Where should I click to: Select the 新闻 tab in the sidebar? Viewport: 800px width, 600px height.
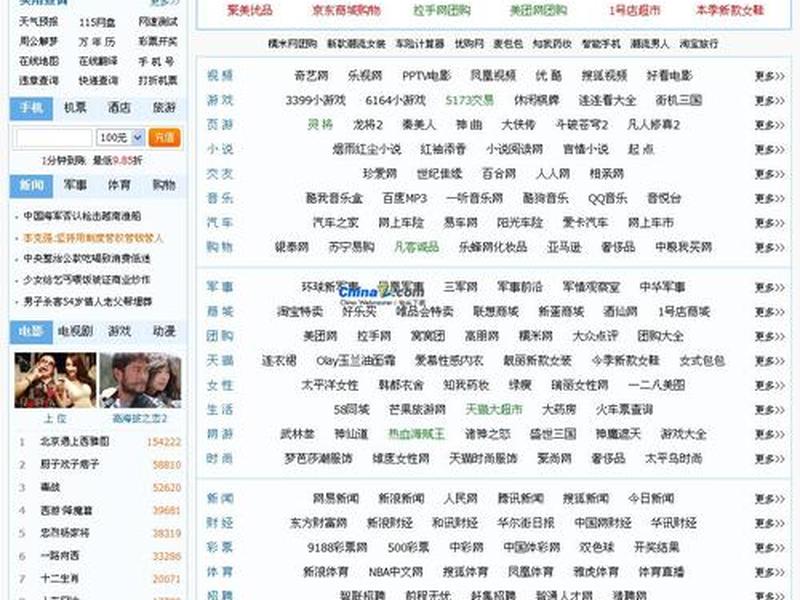[31, 185]
